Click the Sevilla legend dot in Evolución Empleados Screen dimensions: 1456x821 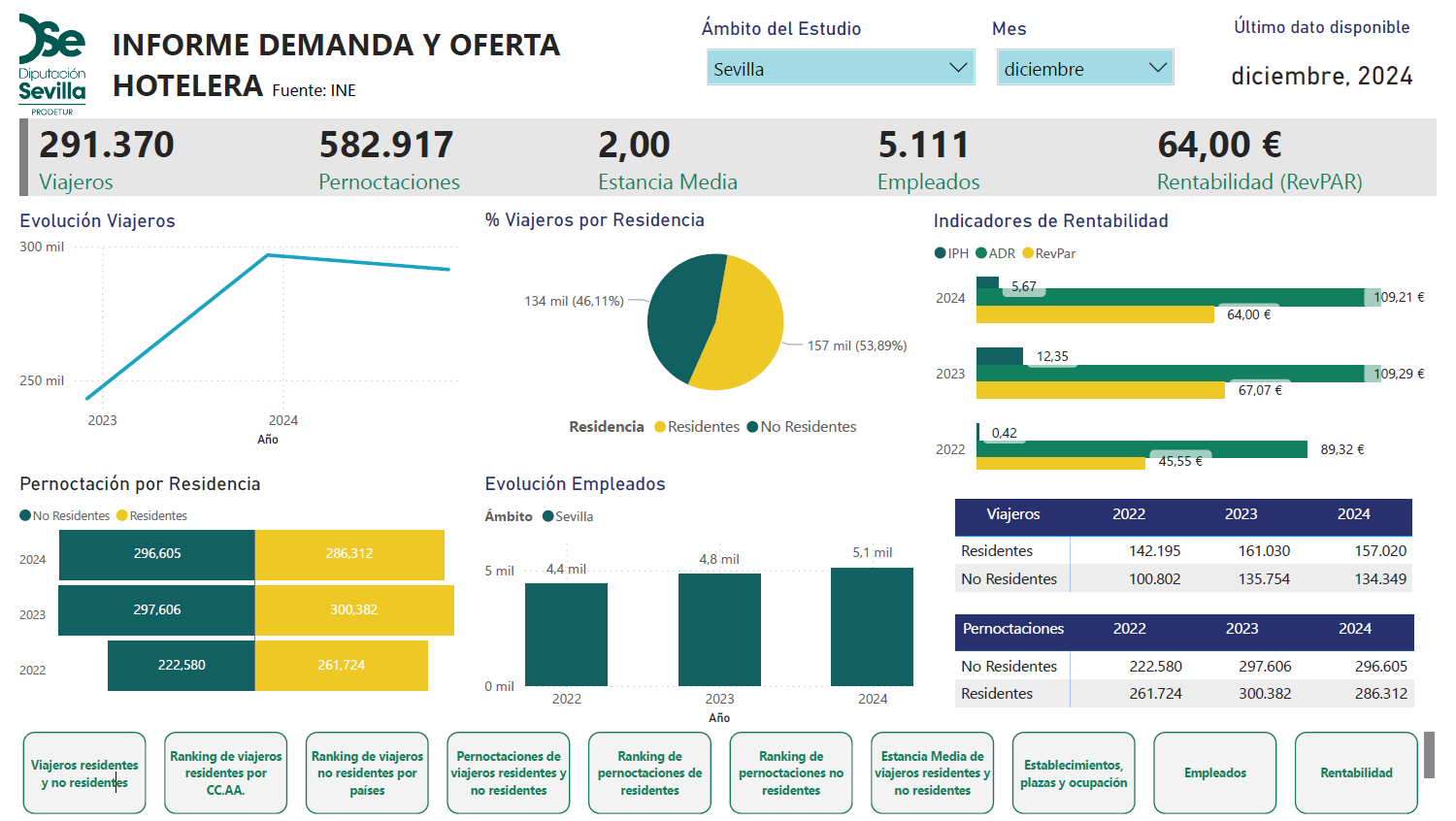[x=548, y=516]
